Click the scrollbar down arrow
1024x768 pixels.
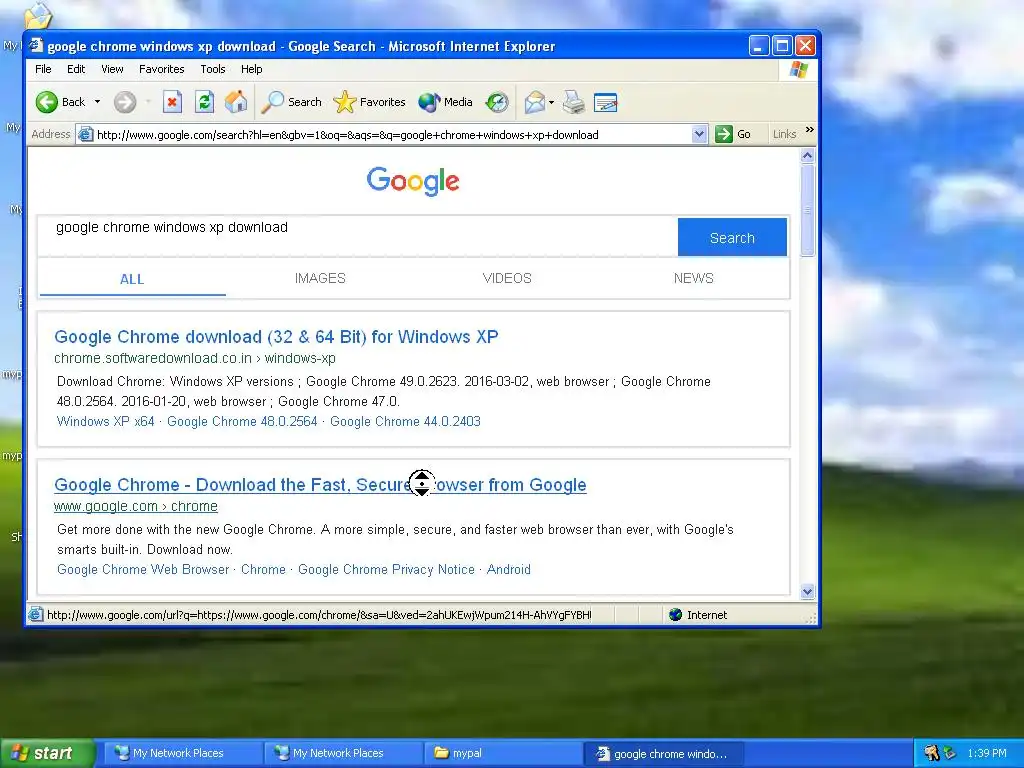808,591
